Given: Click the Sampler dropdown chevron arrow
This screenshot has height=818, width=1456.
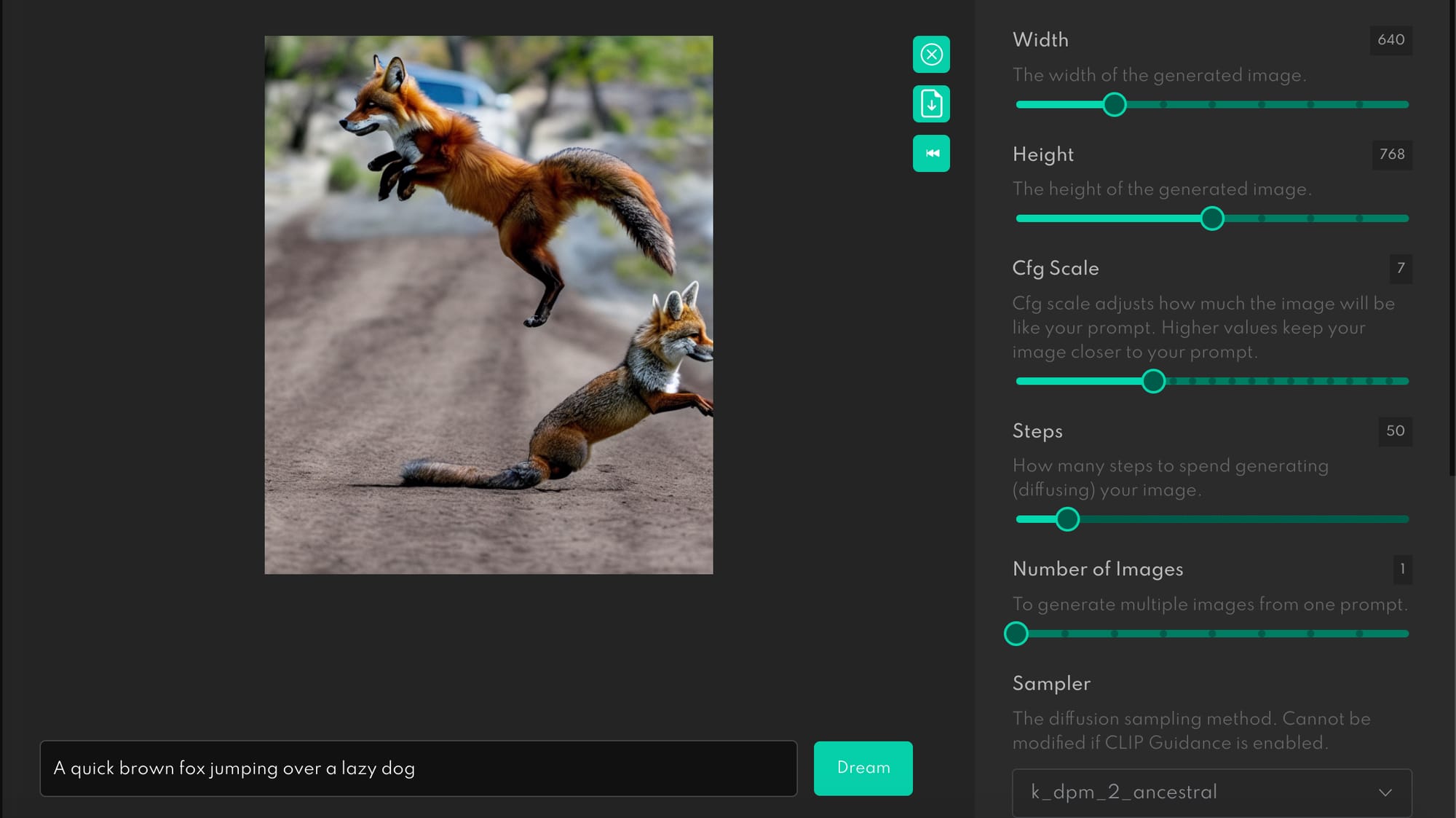Looking at the screenshot, I should [1385, 793].
